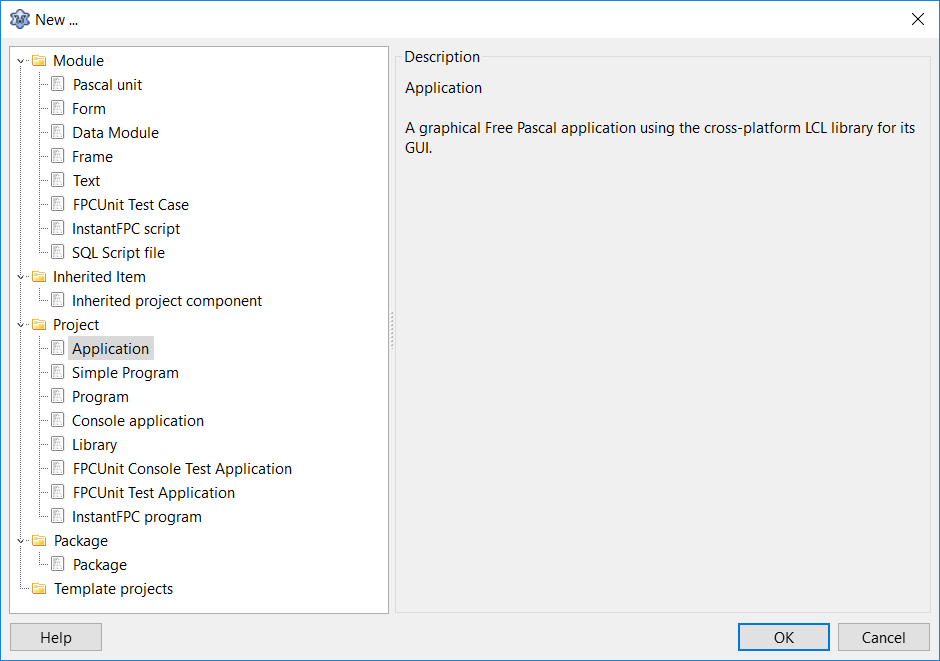Open Help for this dialog
940x661 pixels.
[x=56, y=637]
